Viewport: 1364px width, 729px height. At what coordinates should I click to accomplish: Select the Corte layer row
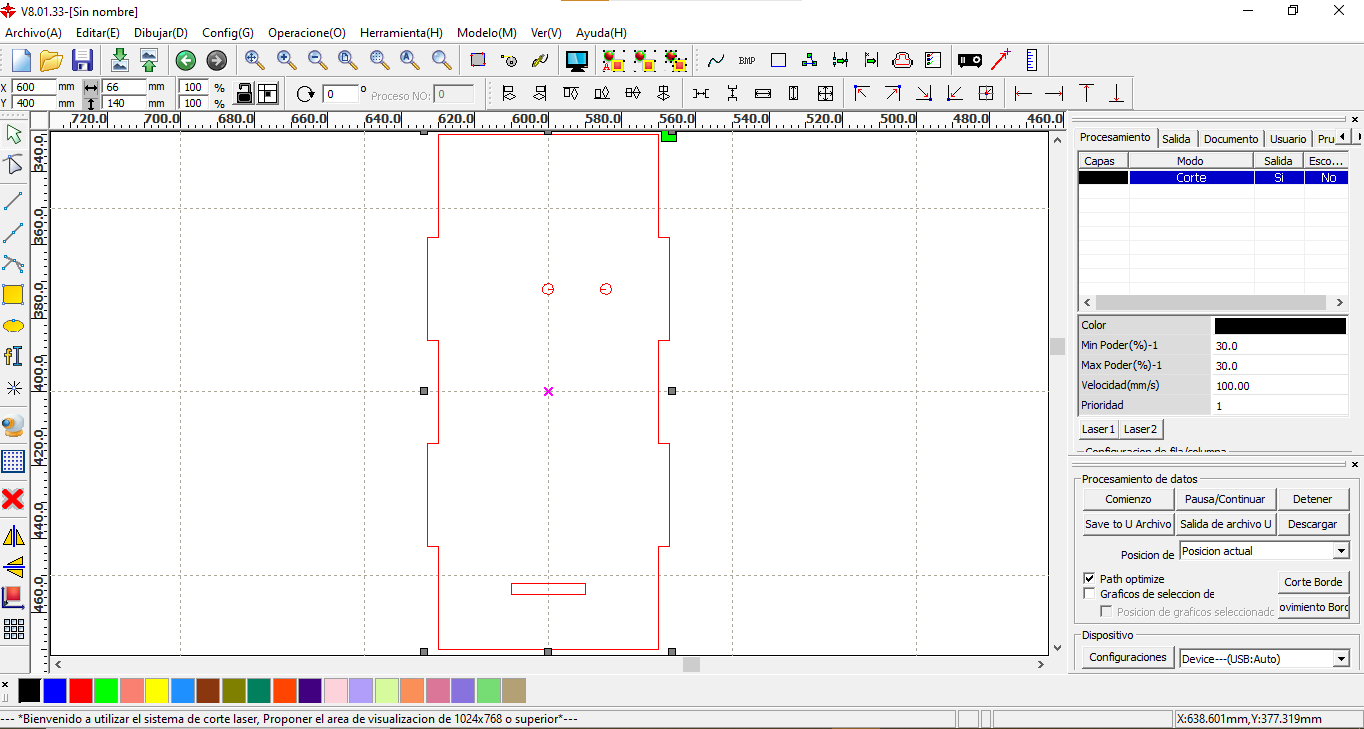click(x=1213, y=177)
